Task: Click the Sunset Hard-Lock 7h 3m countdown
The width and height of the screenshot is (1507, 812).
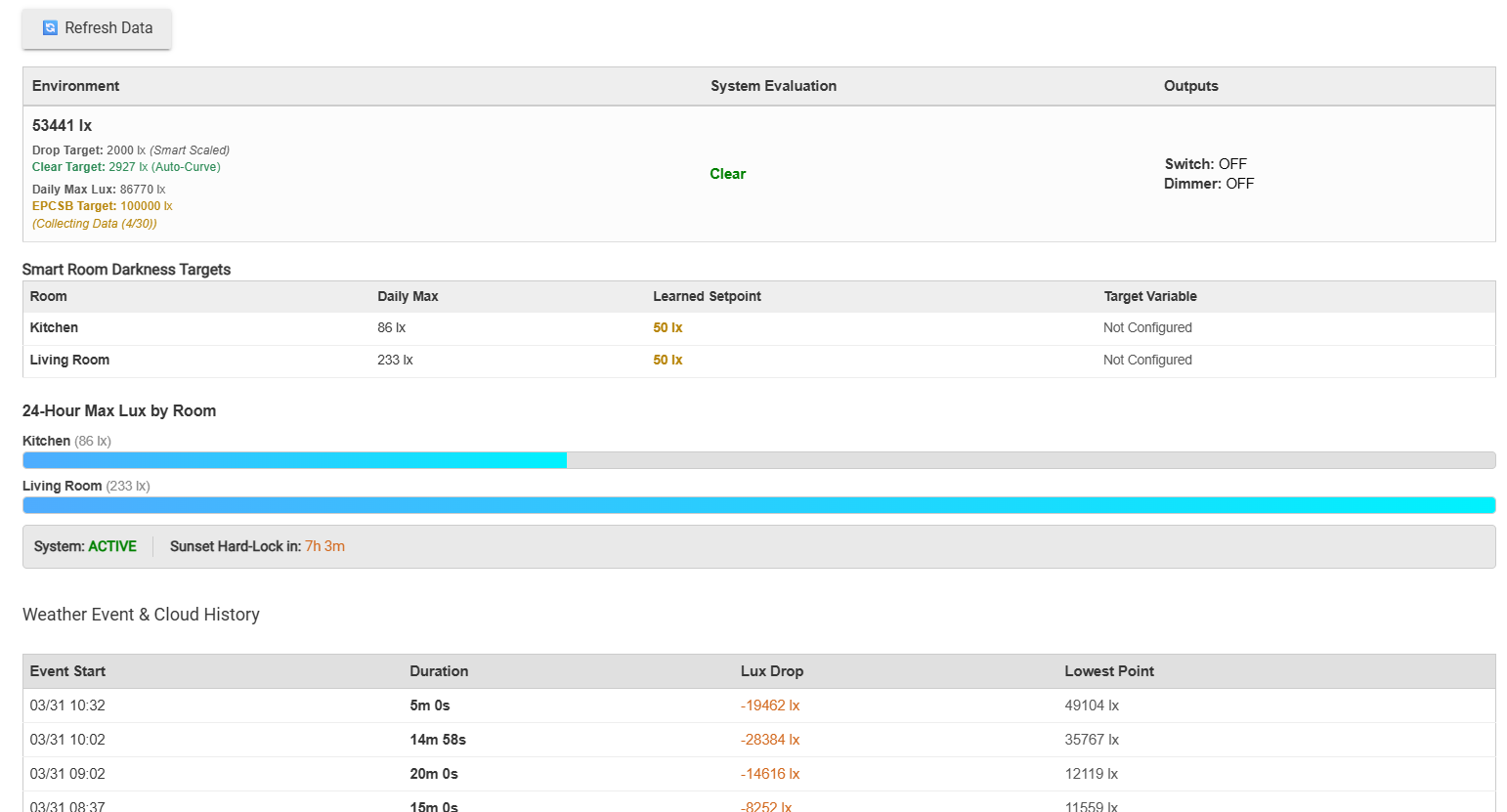Action: pyautogui.click(x=324, y=546)
